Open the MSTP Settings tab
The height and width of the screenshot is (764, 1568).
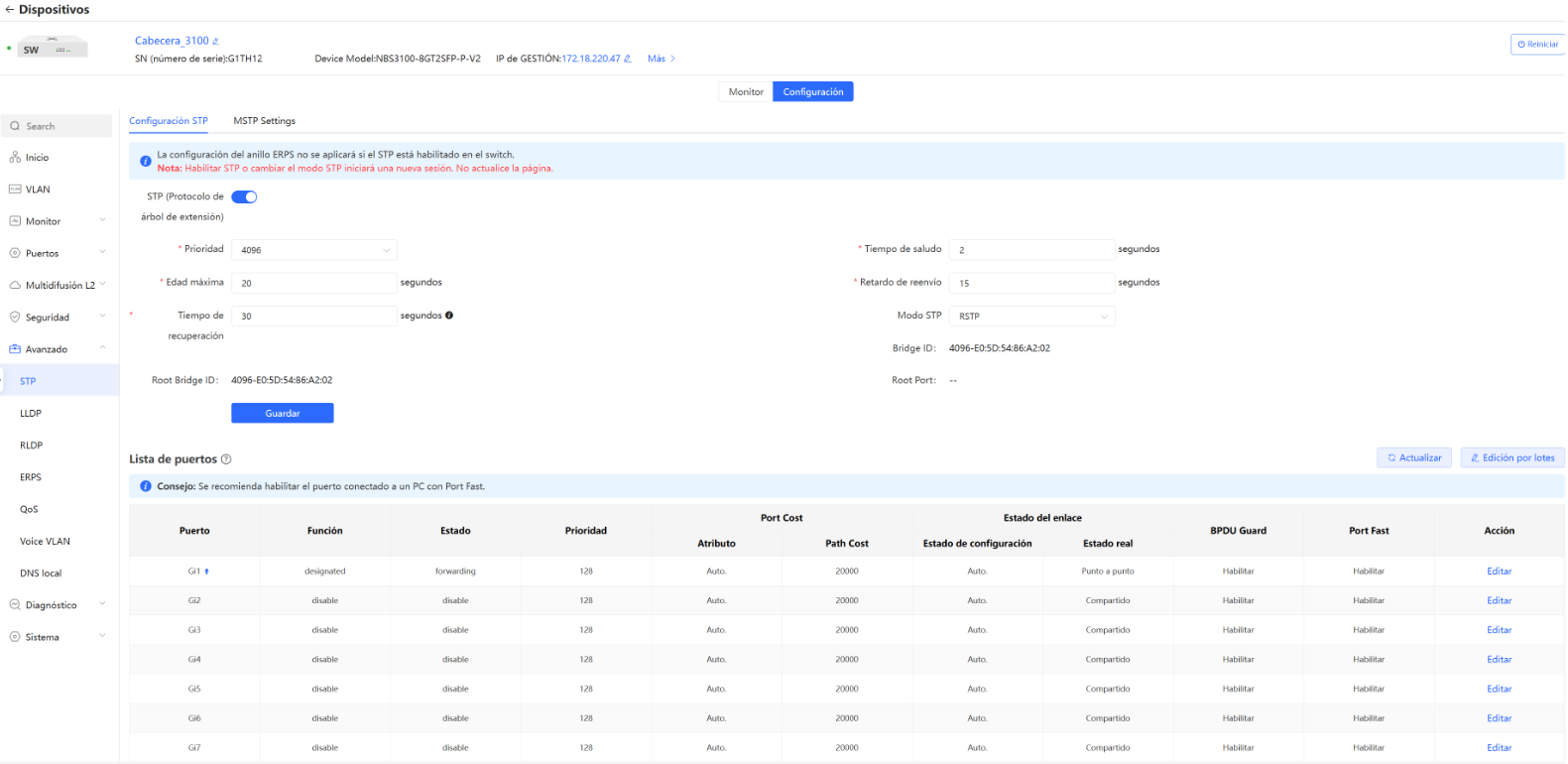(x=264, y=121)
